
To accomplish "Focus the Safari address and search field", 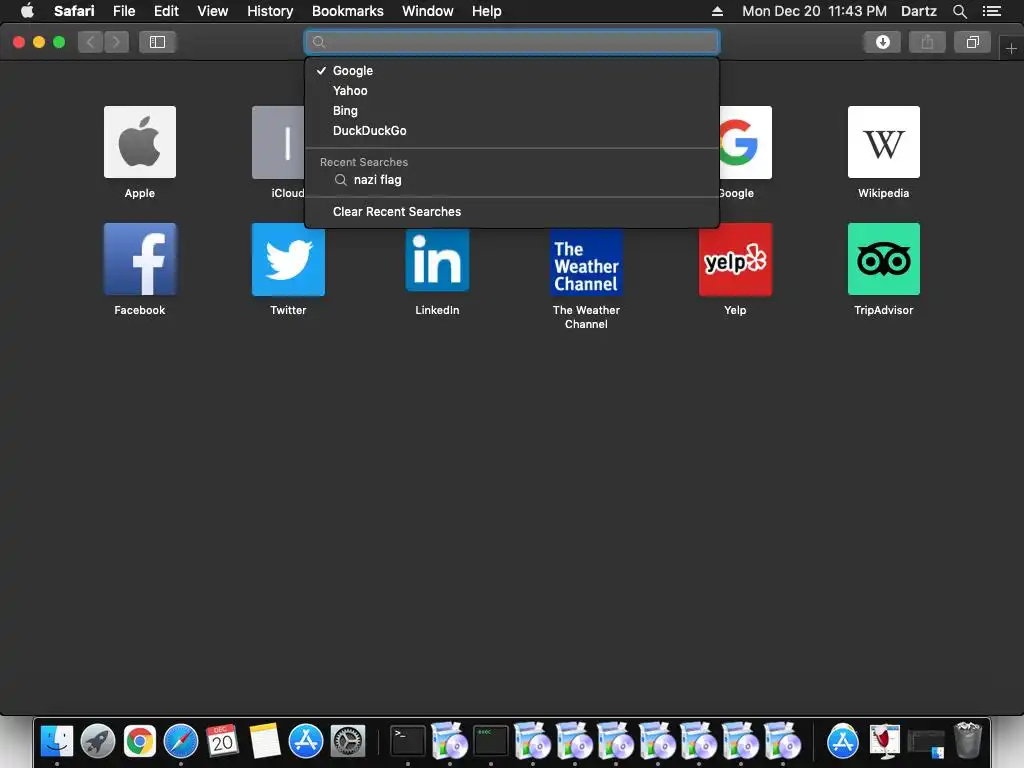I will [x=512, y=42].
